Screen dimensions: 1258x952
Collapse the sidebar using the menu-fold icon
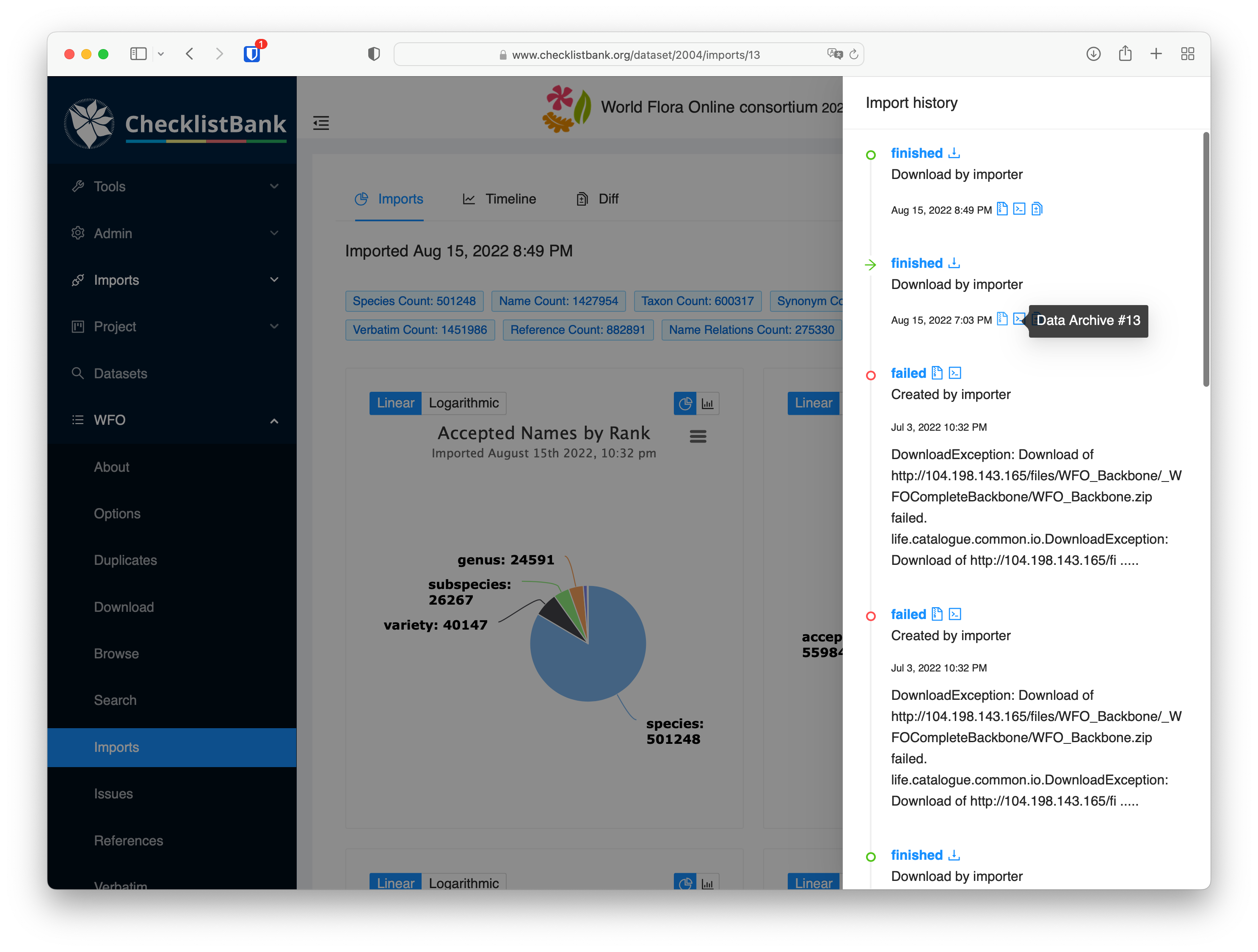321,123
